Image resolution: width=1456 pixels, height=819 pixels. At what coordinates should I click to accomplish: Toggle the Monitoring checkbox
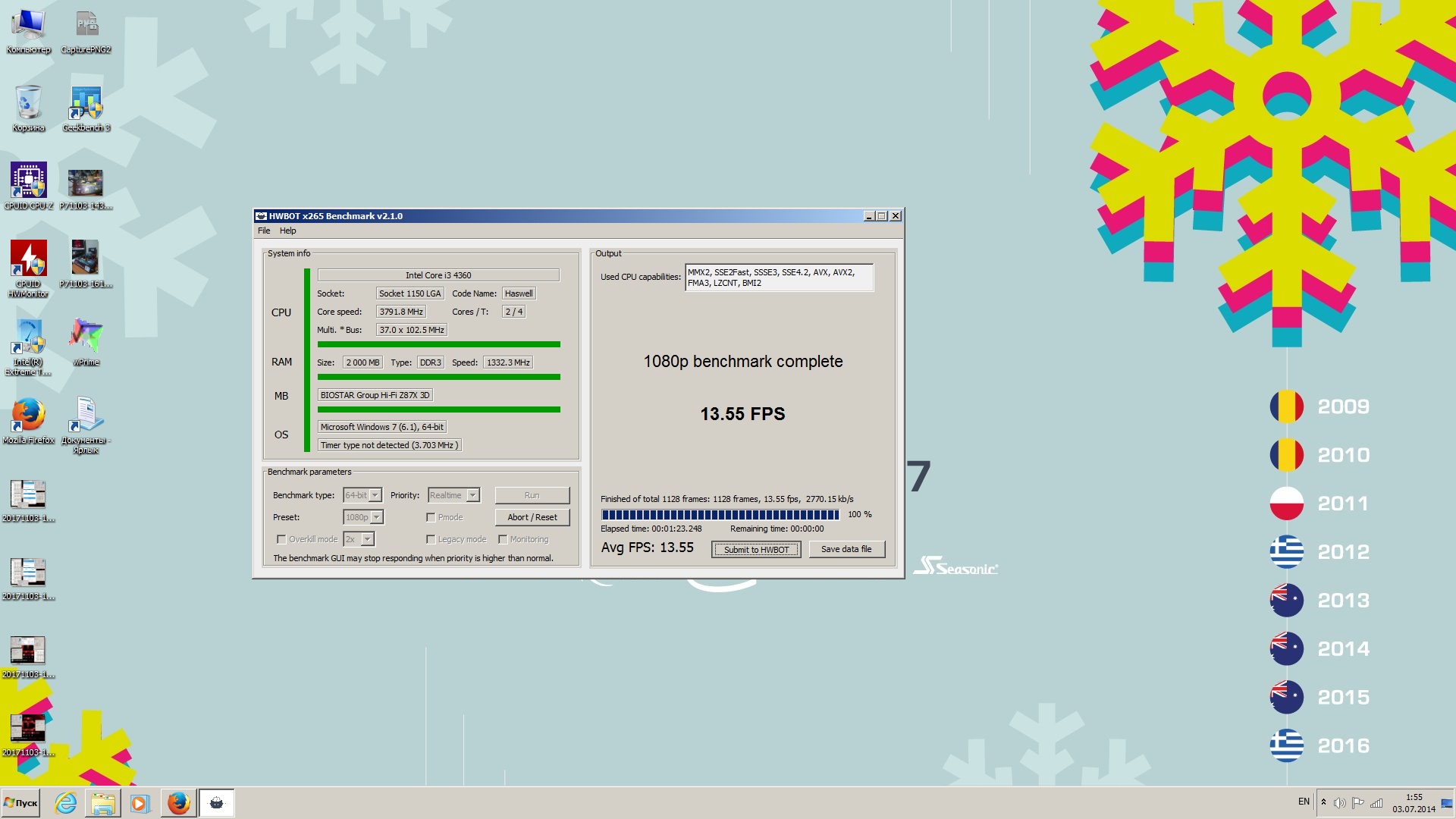503,539
